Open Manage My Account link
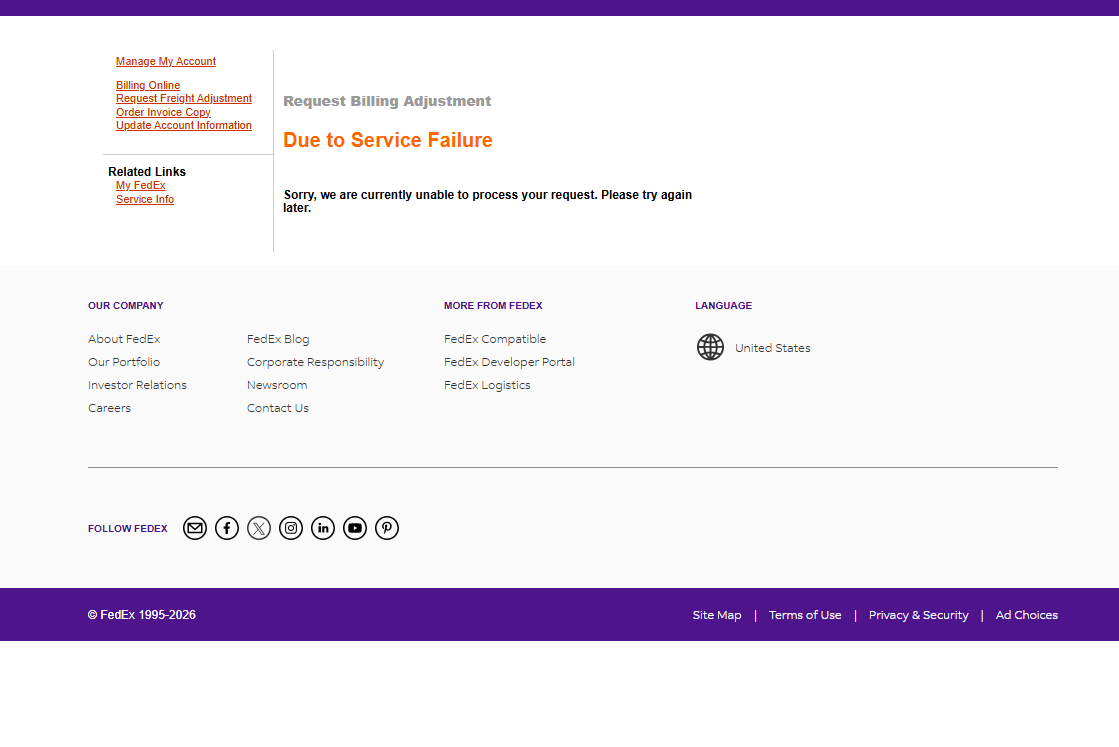Viewport: 1119px width, 747px height. pos(166,61)
